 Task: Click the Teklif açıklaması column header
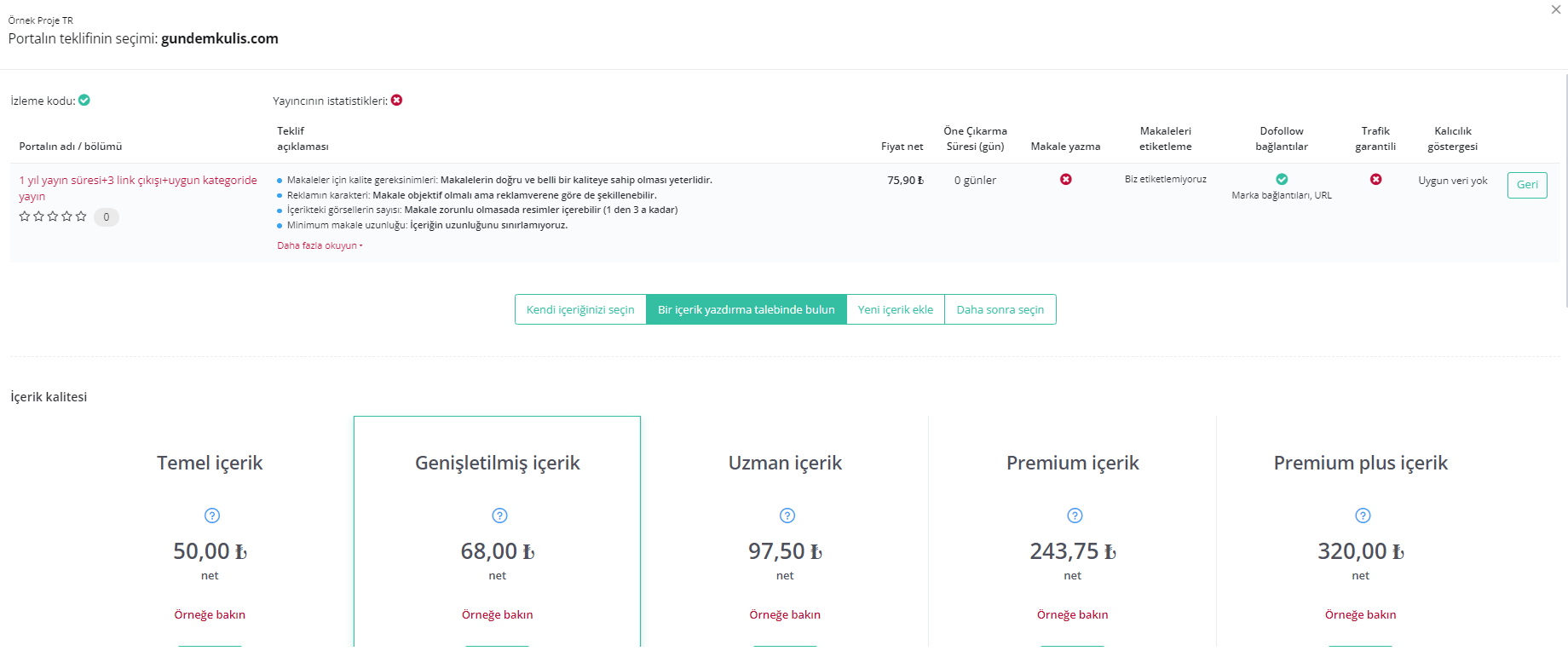click(303, 138)
